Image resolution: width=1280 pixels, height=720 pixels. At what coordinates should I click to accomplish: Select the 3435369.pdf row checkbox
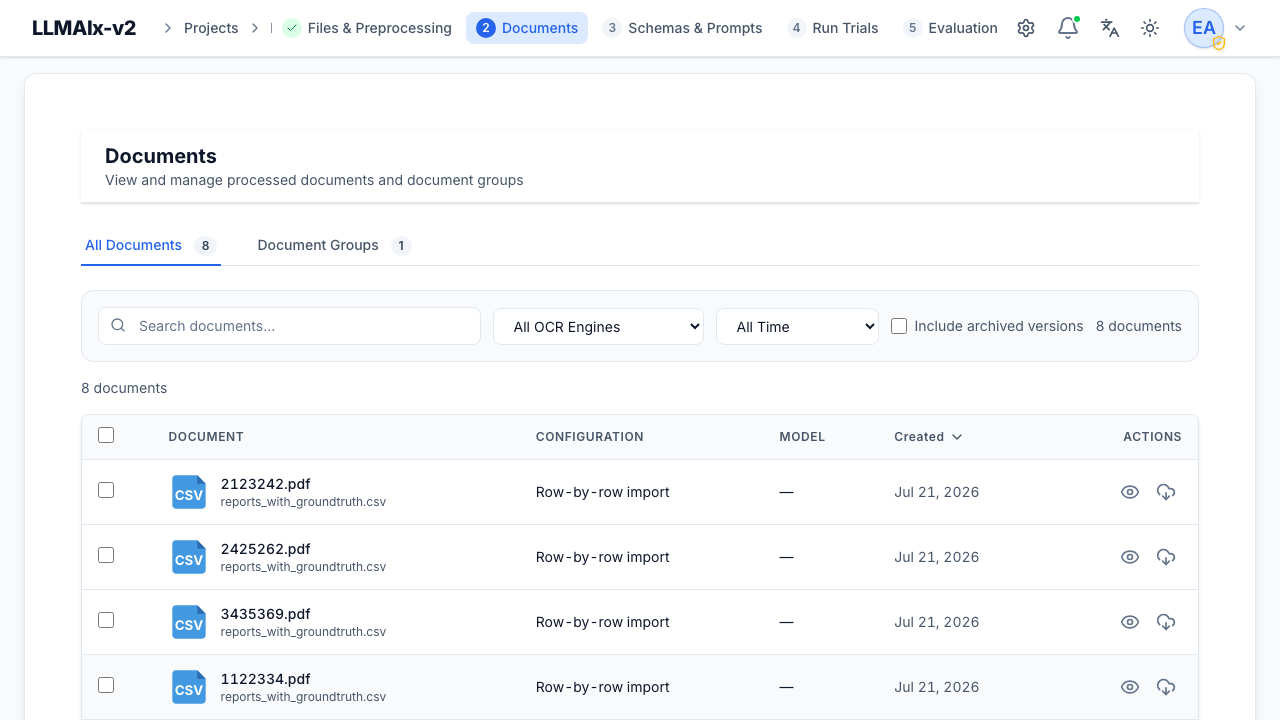click(x=106, y=620)
